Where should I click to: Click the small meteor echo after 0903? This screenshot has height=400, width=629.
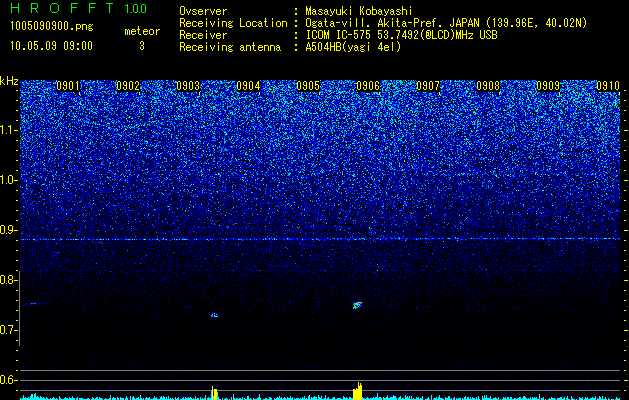pos(215,315)
